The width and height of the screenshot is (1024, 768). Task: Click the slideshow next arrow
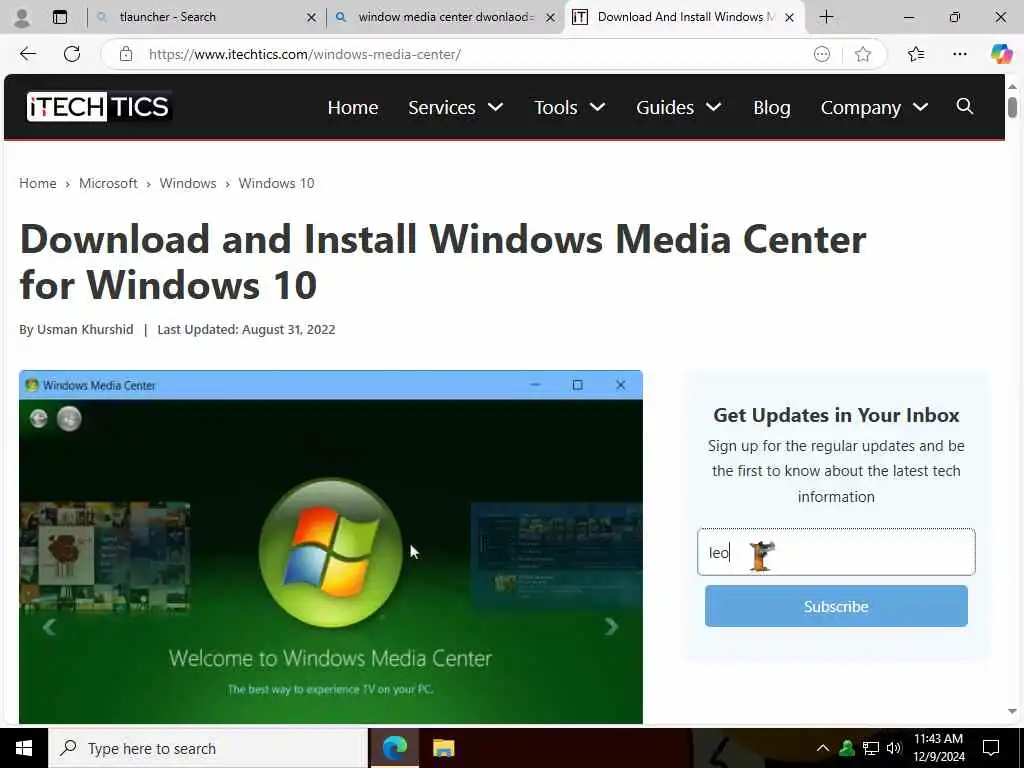(x=611, y=627)
